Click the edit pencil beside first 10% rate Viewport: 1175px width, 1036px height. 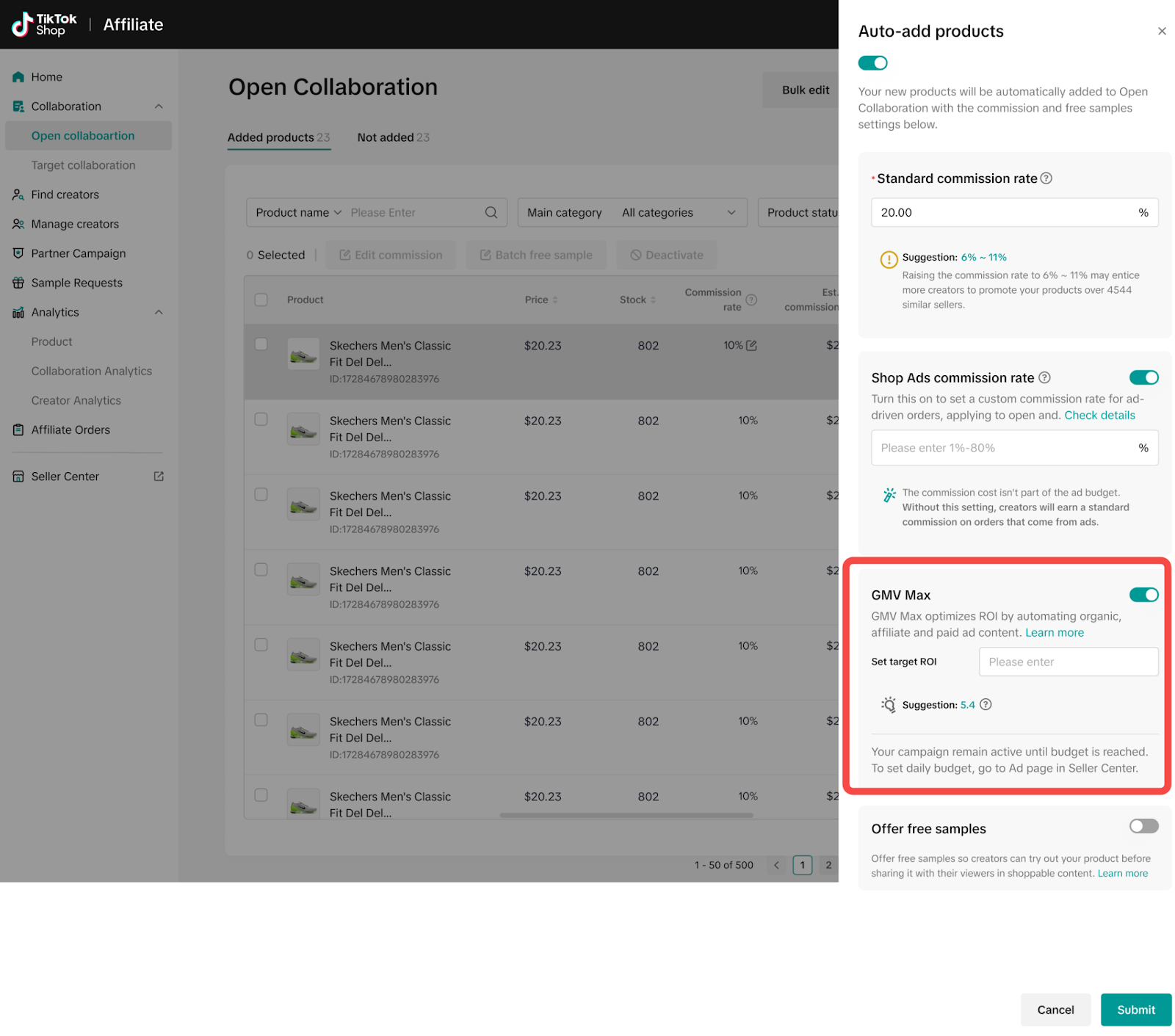751,346
